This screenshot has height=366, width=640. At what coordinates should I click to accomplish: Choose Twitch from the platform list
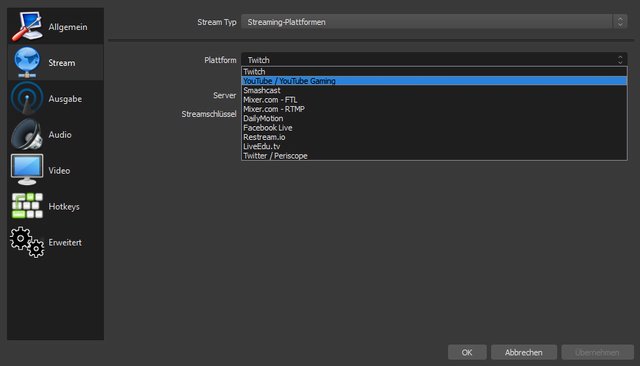[434, 71]
